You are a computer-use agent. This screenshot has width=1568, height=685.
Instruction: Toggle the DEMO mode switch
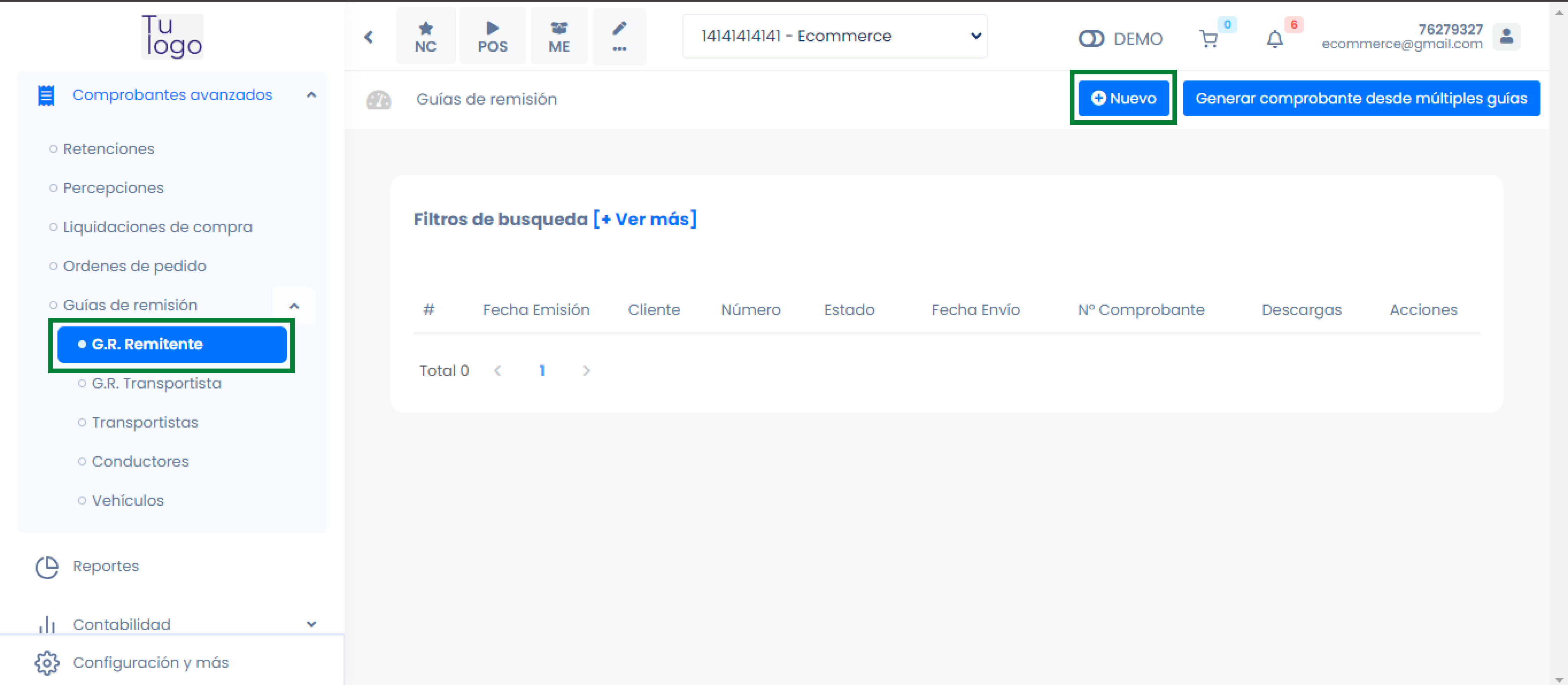[1091, 38]
